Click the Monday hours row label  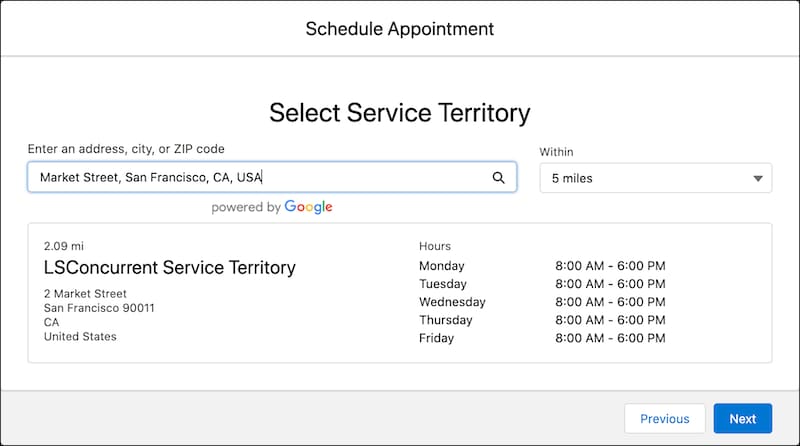pyautogui.click(x=442, y=266)
